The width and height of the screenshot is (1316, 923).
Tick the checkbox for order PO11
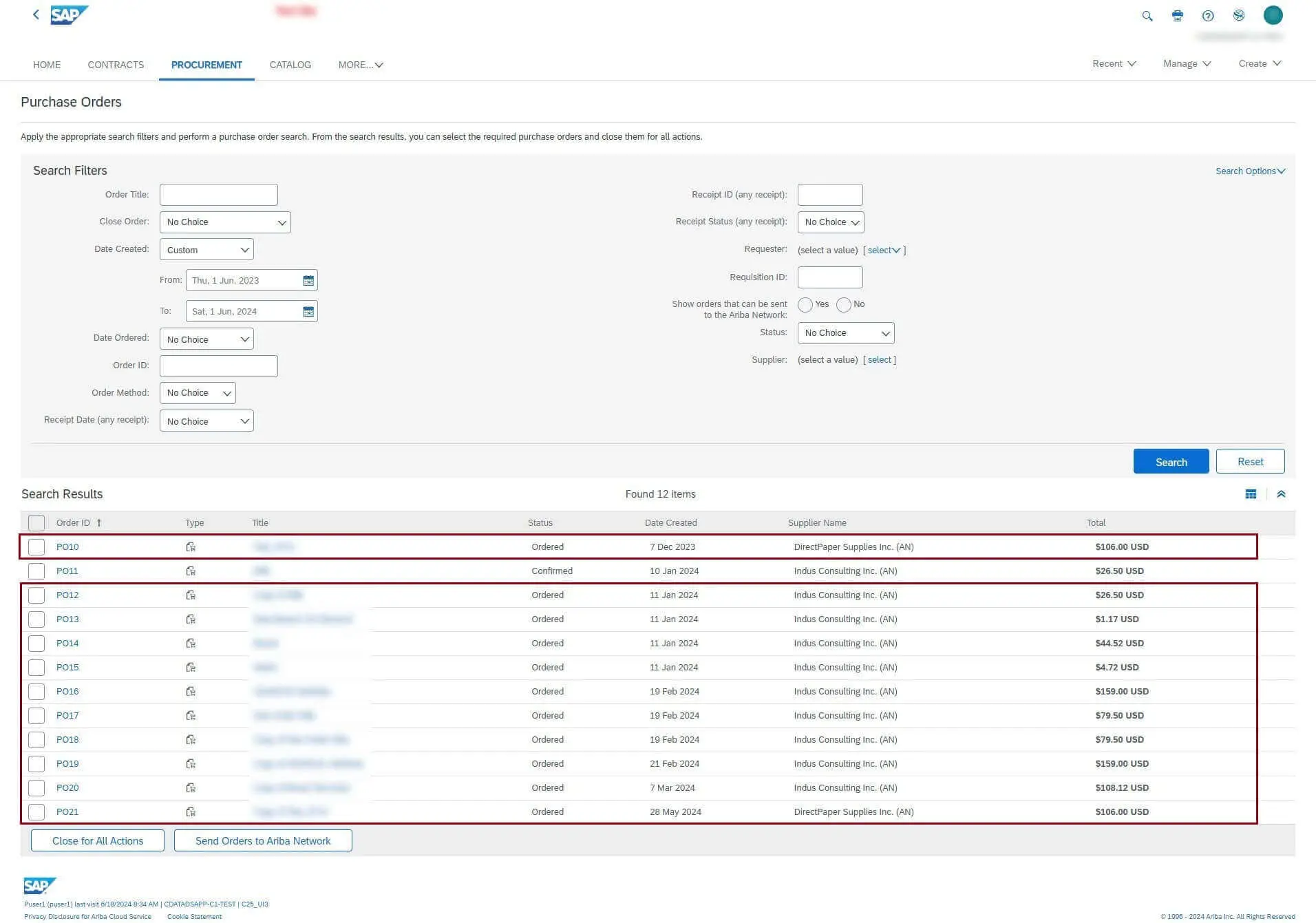click(36, 571)
